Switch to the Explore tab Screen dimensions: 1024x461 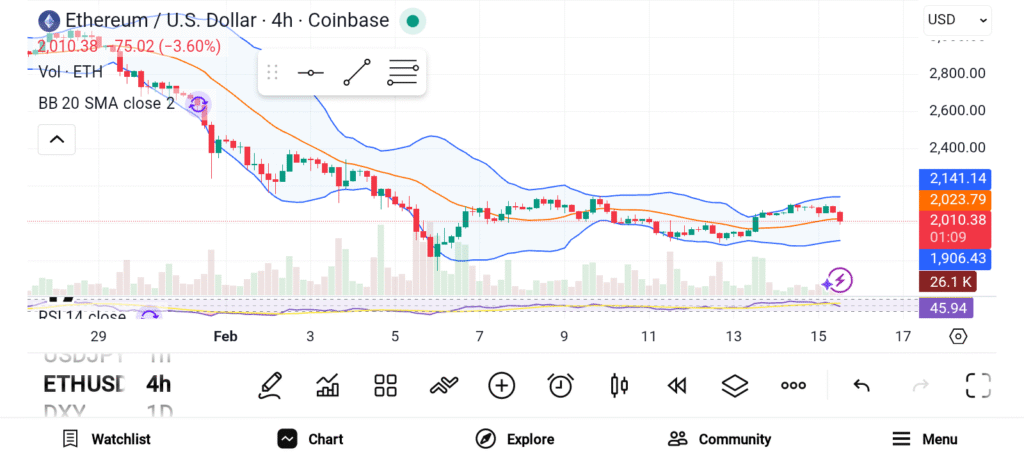tap(515, 439)
